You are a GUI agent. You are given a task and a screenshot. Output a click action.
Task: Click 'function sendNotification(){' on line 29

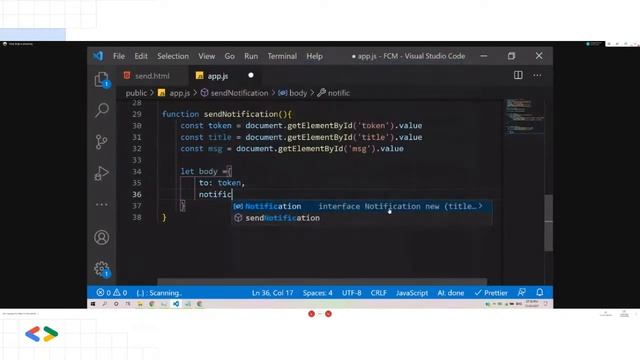point(227,114)
